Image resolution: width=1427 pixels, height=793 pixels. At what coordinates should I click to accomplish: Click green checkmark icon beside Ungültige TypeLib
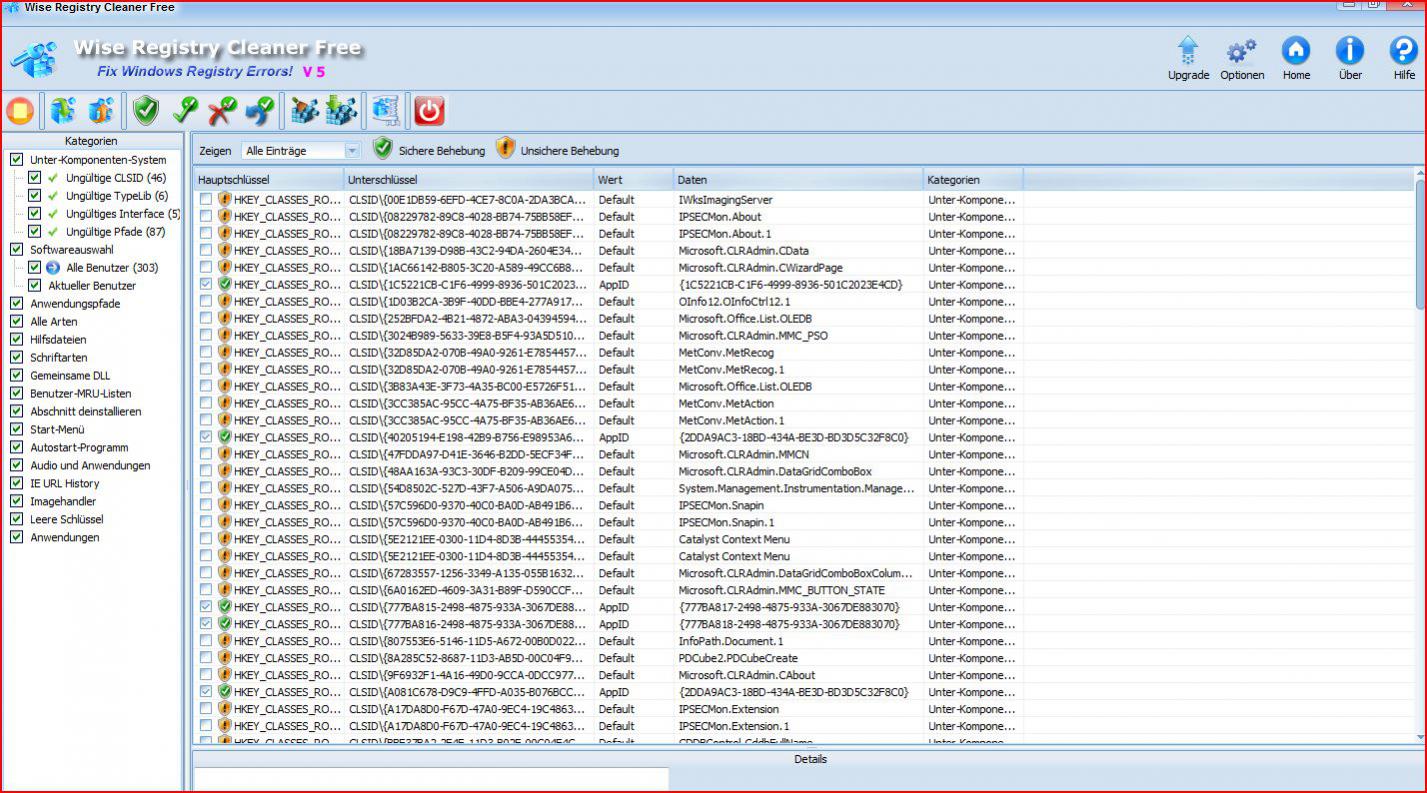click(x=53, y=195)
